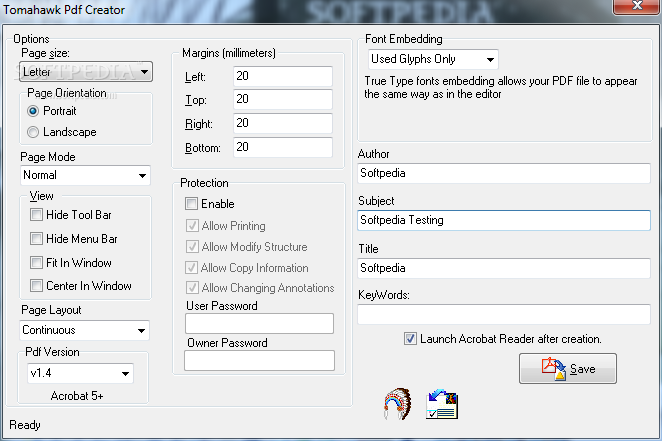Screen dimensions: 662x441
Task: Click the Title text field
Action: pyautogui.click(x=504, y=268)
